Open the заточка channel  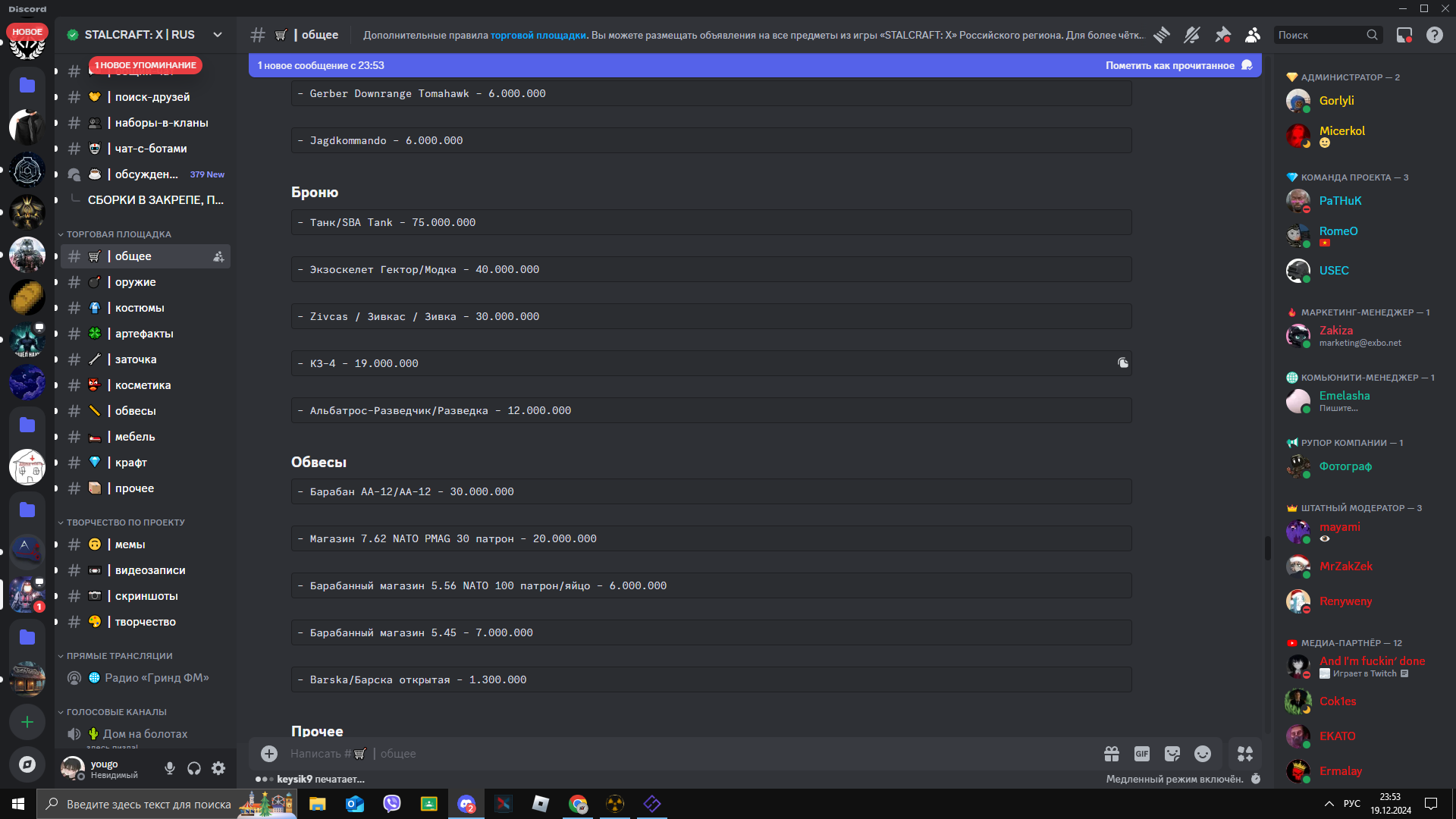click(146, 359)
